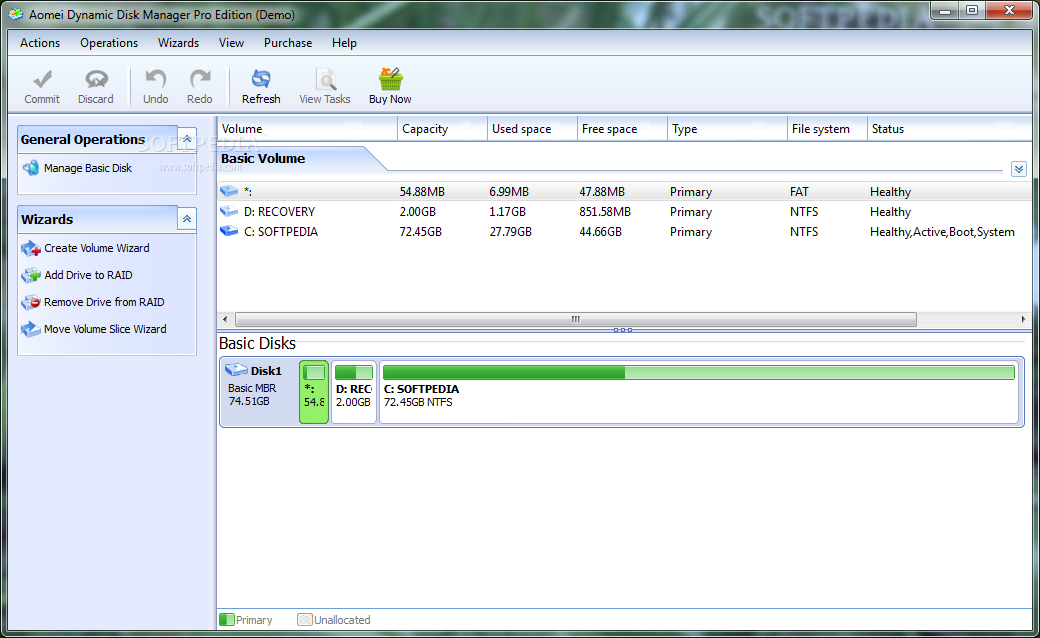
Task: Click the Manage Basic Disk link
Action: click(x=88, y=168)
